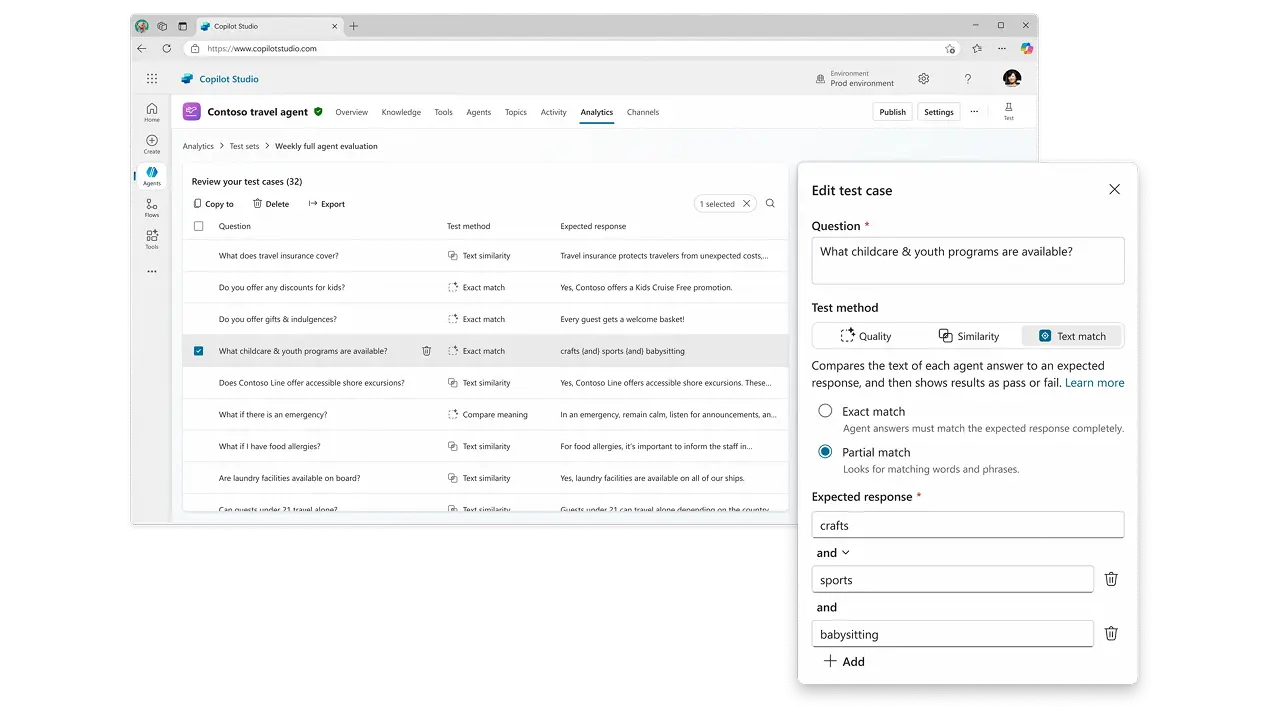Click the Settings button
1280x720 pixels.
coord(939,112)
